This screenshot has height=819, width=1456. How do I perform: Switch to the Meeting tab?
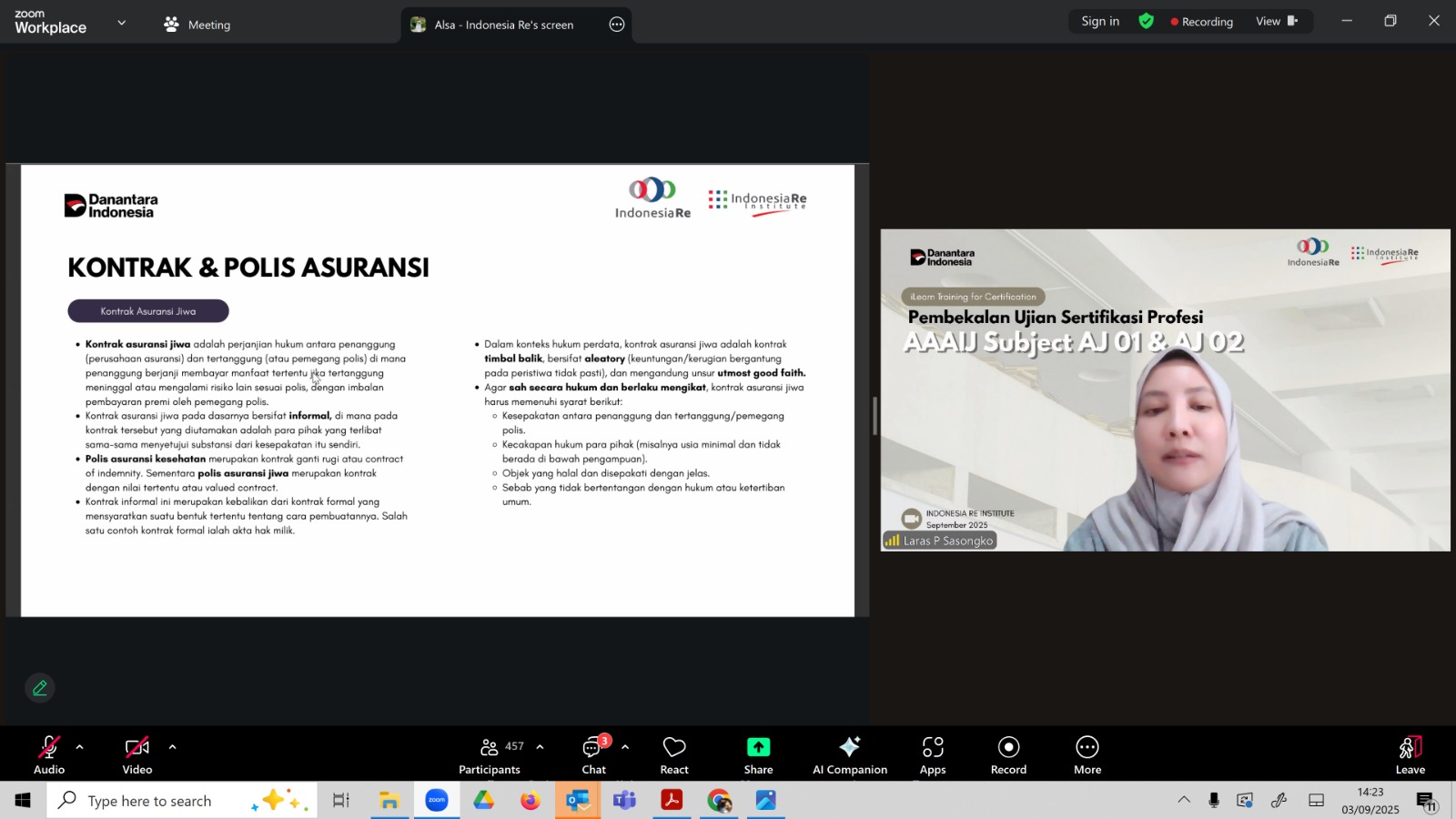197,25
